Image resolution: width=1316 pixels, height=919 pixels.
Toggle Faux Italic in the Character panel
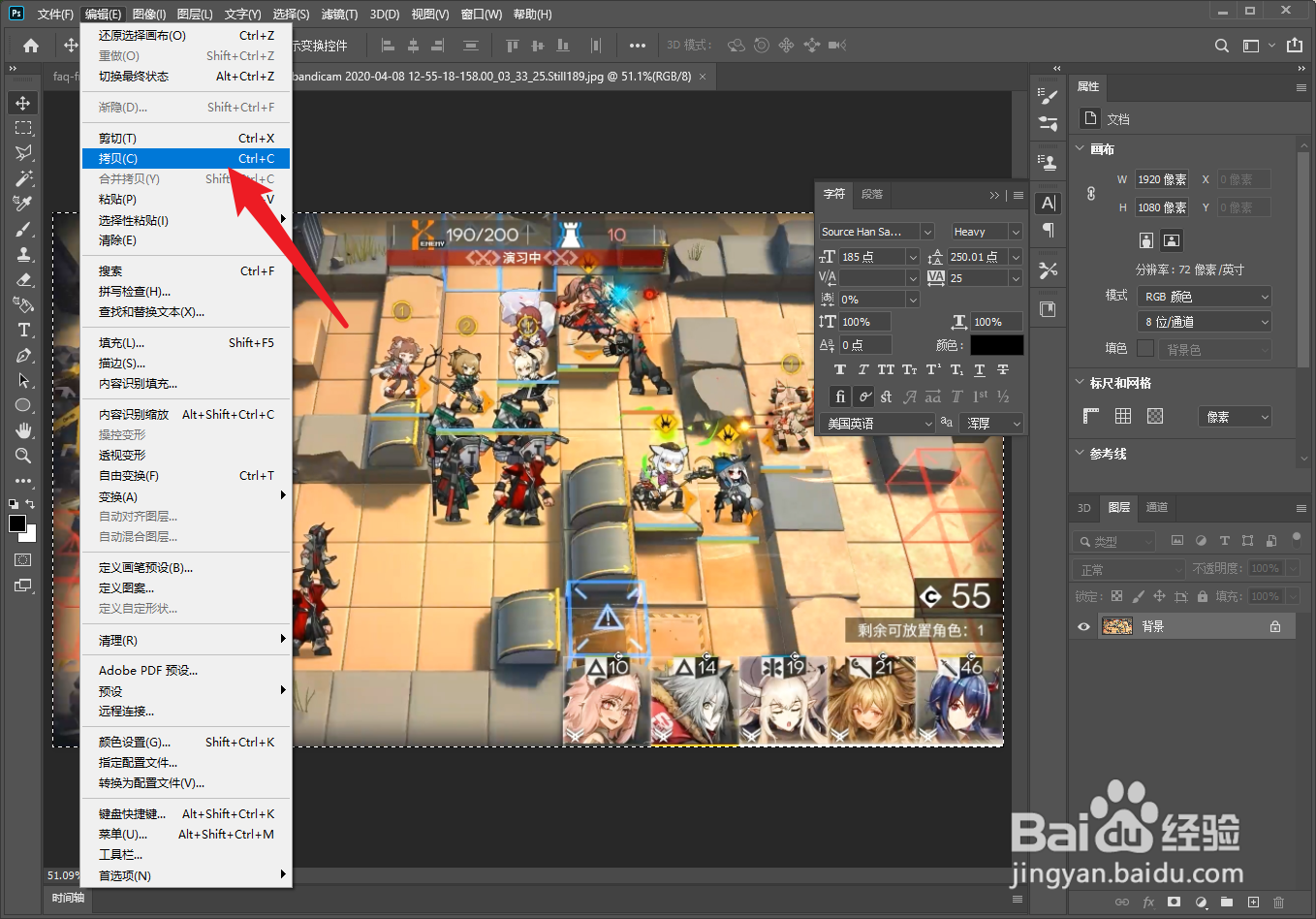[863, 369]
